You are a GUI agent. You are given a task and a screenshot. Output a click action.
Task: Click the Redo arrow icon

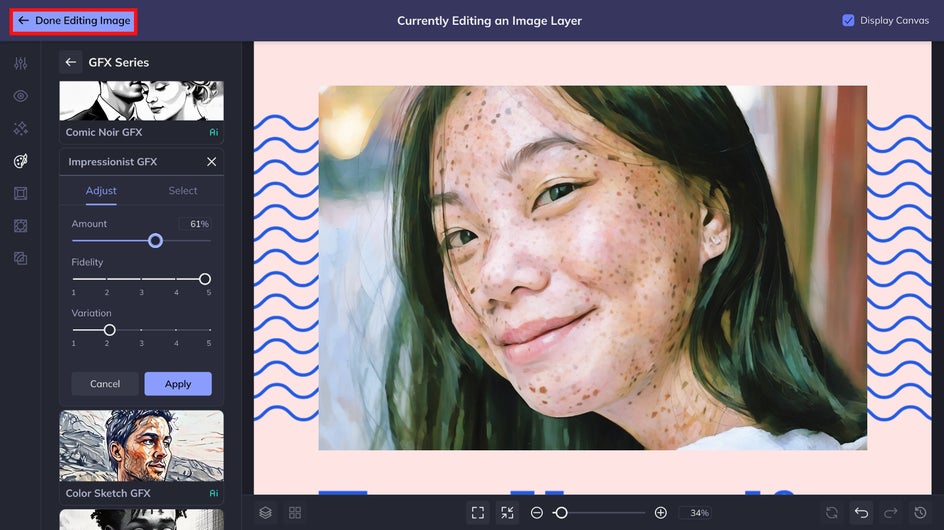(x=891, y=513)
